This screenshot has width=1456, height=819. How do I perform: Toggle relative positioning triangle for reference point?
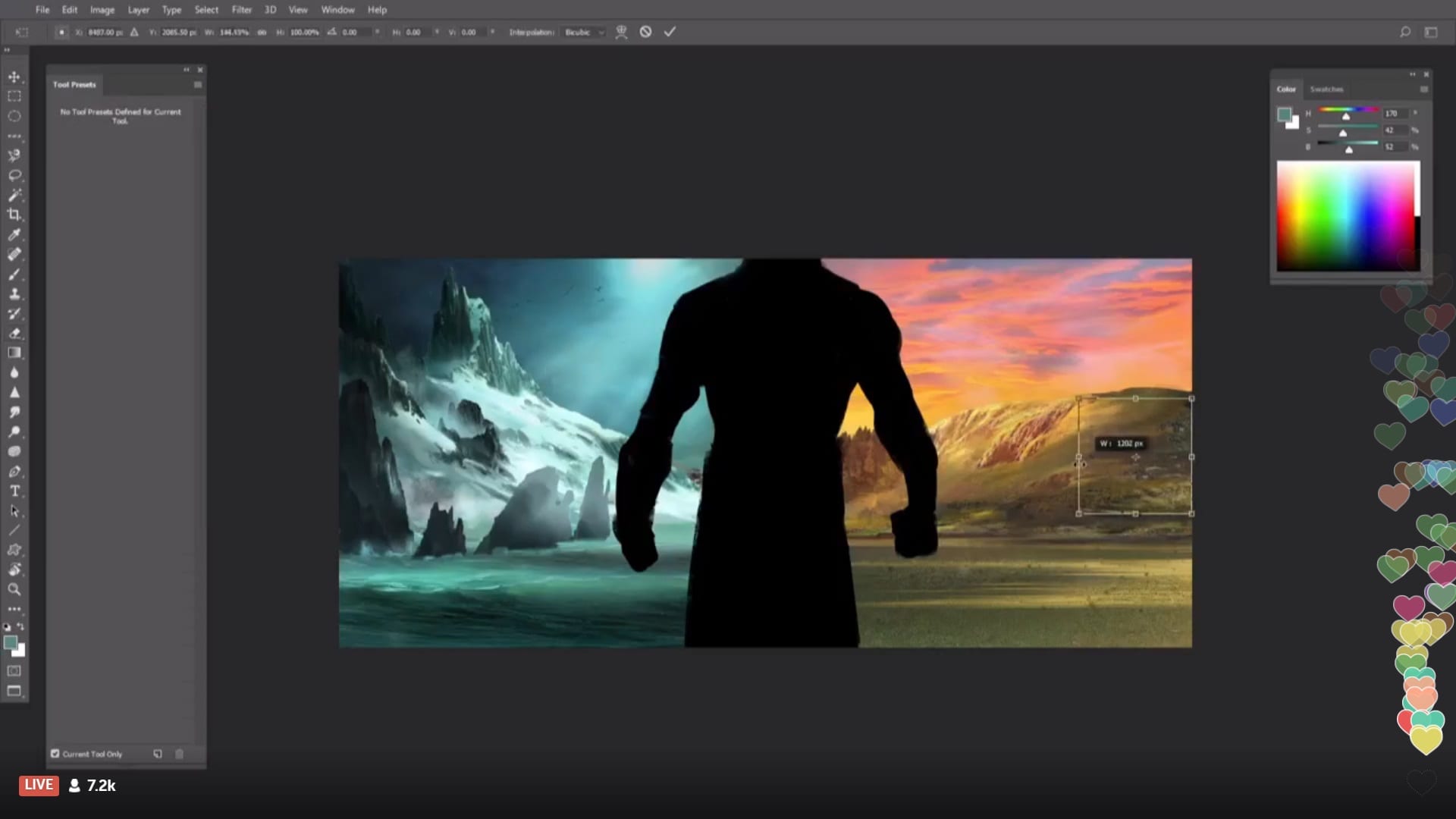[134, 33]
